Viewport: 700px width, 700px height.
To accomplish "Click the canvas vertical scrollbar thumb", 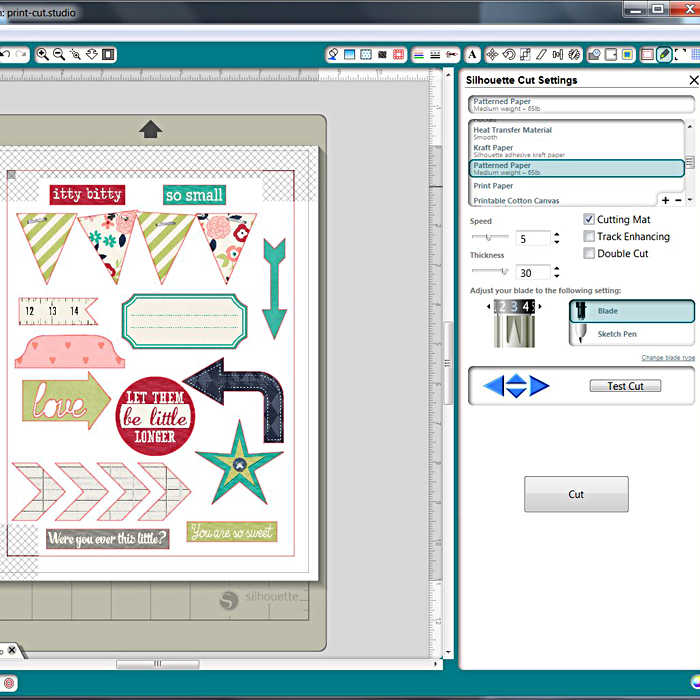I will tap(448, 363).
